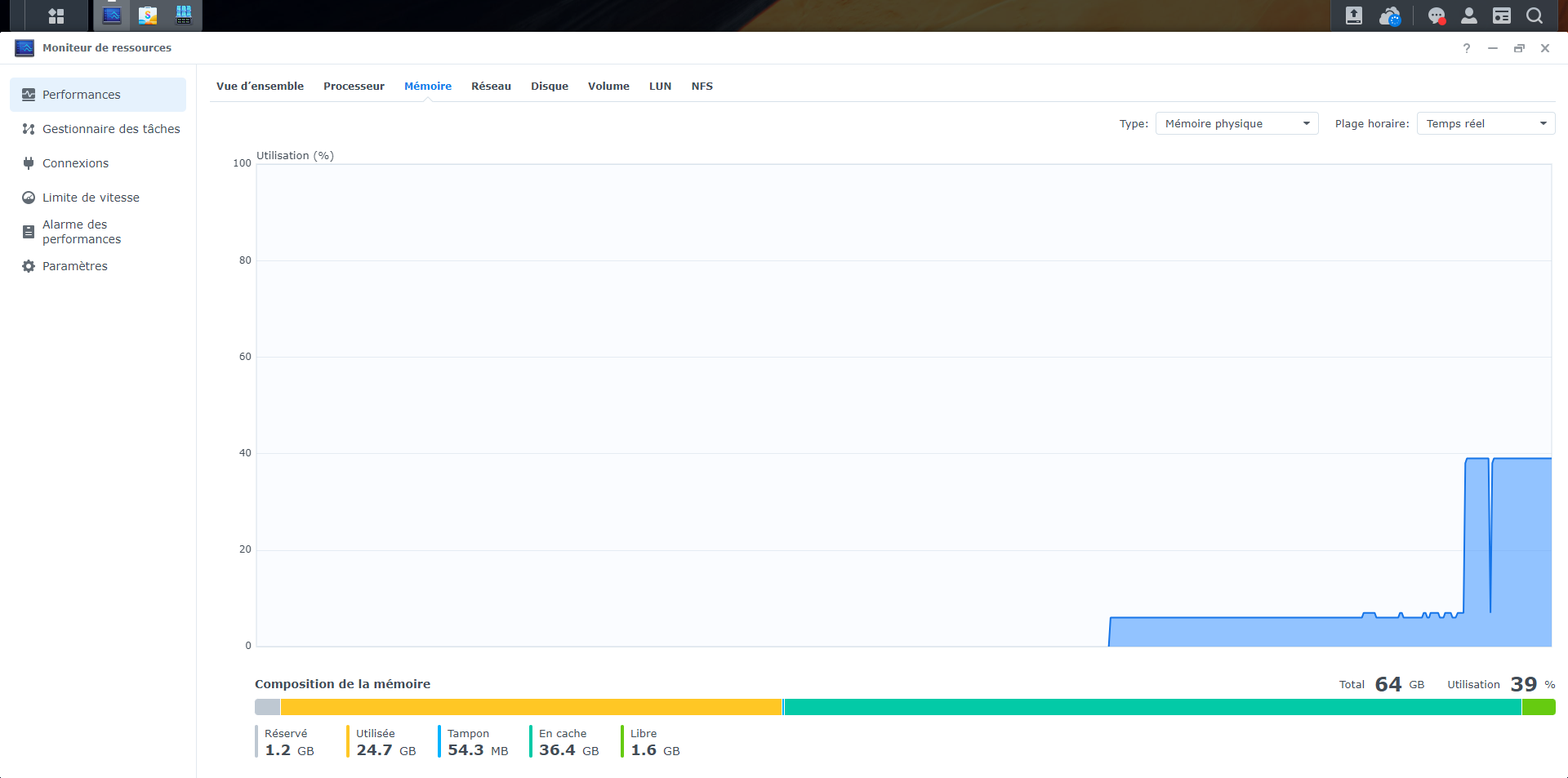1568x778 pixels.
Task: Click the Gestionnaire des tâches sidebar icon
Action: pos(29,129)
